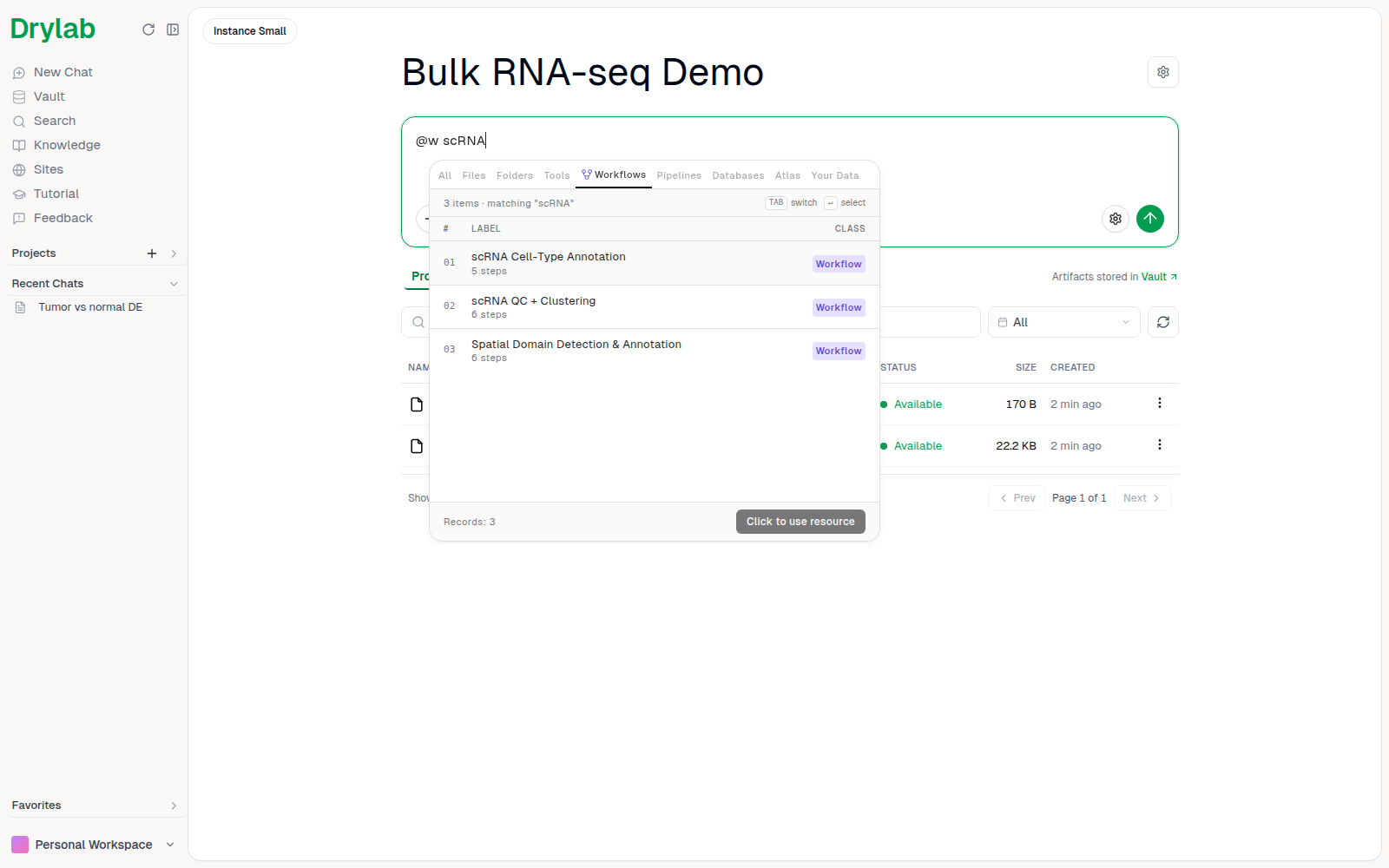The height and width of the screenshot is (868, 1389).
Task: Open the All filter dropdown
Action: tap(1063, 322)
